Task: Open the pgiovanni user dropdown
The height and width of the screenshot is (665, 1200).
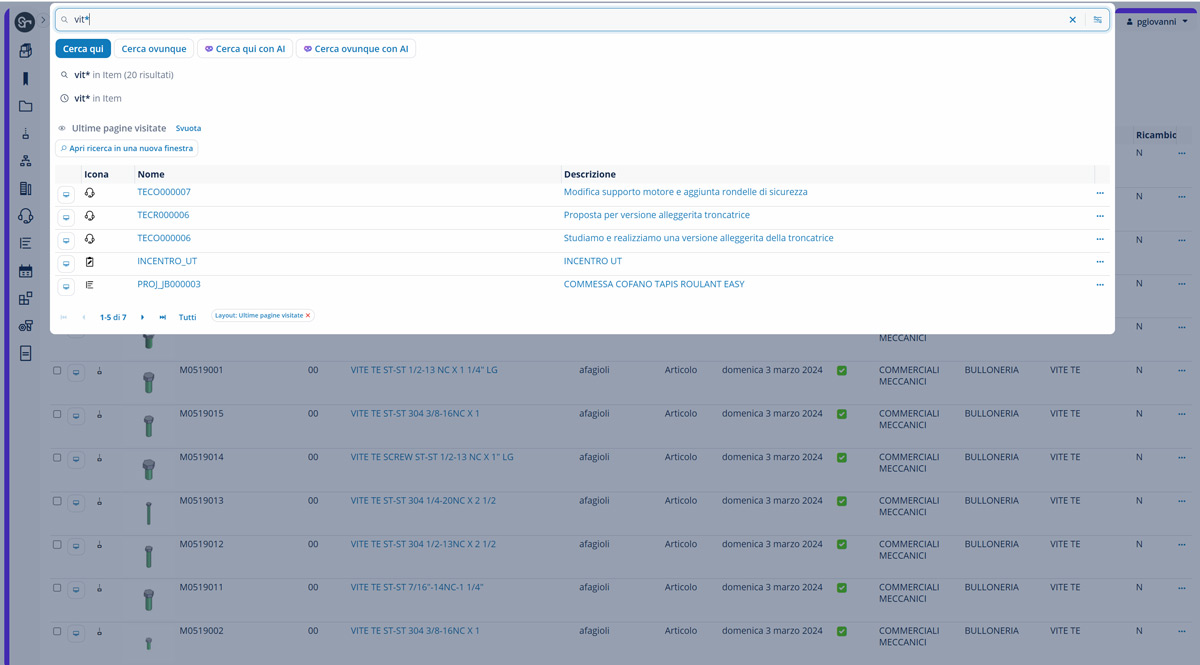Action: [x=1157, y=21]
